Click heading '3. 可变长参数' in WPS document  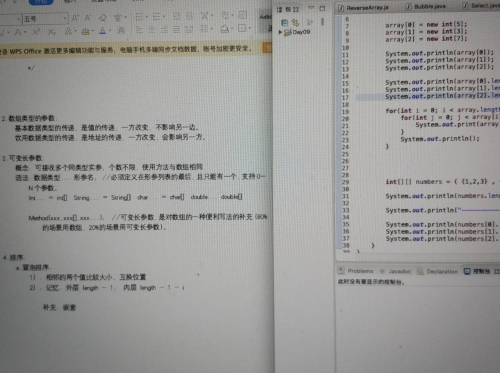tap(23, 158)
